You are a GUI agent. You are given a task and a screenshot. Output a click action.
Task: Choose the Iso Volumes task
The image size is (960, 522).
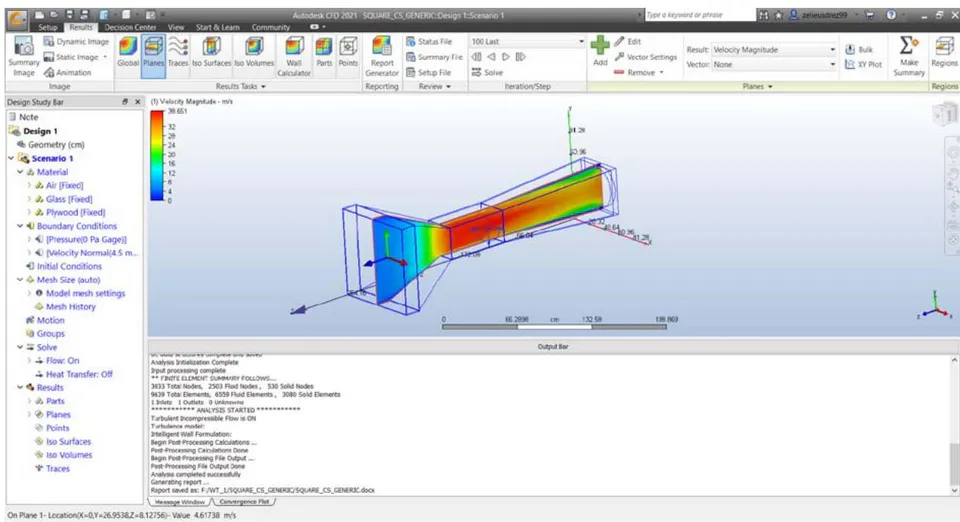click(254, 52)
